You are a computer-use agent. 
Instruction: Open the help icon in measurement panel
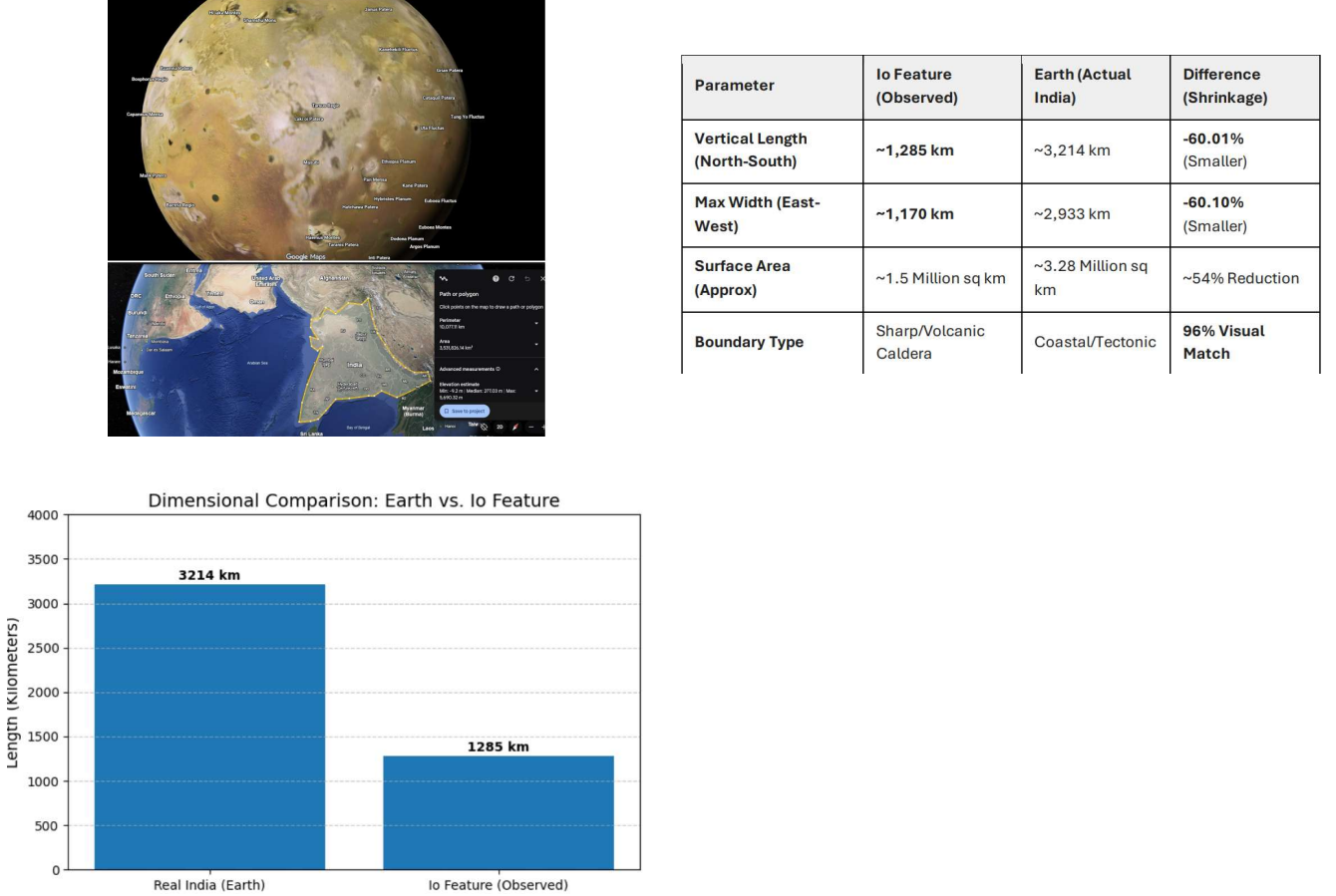497,279
